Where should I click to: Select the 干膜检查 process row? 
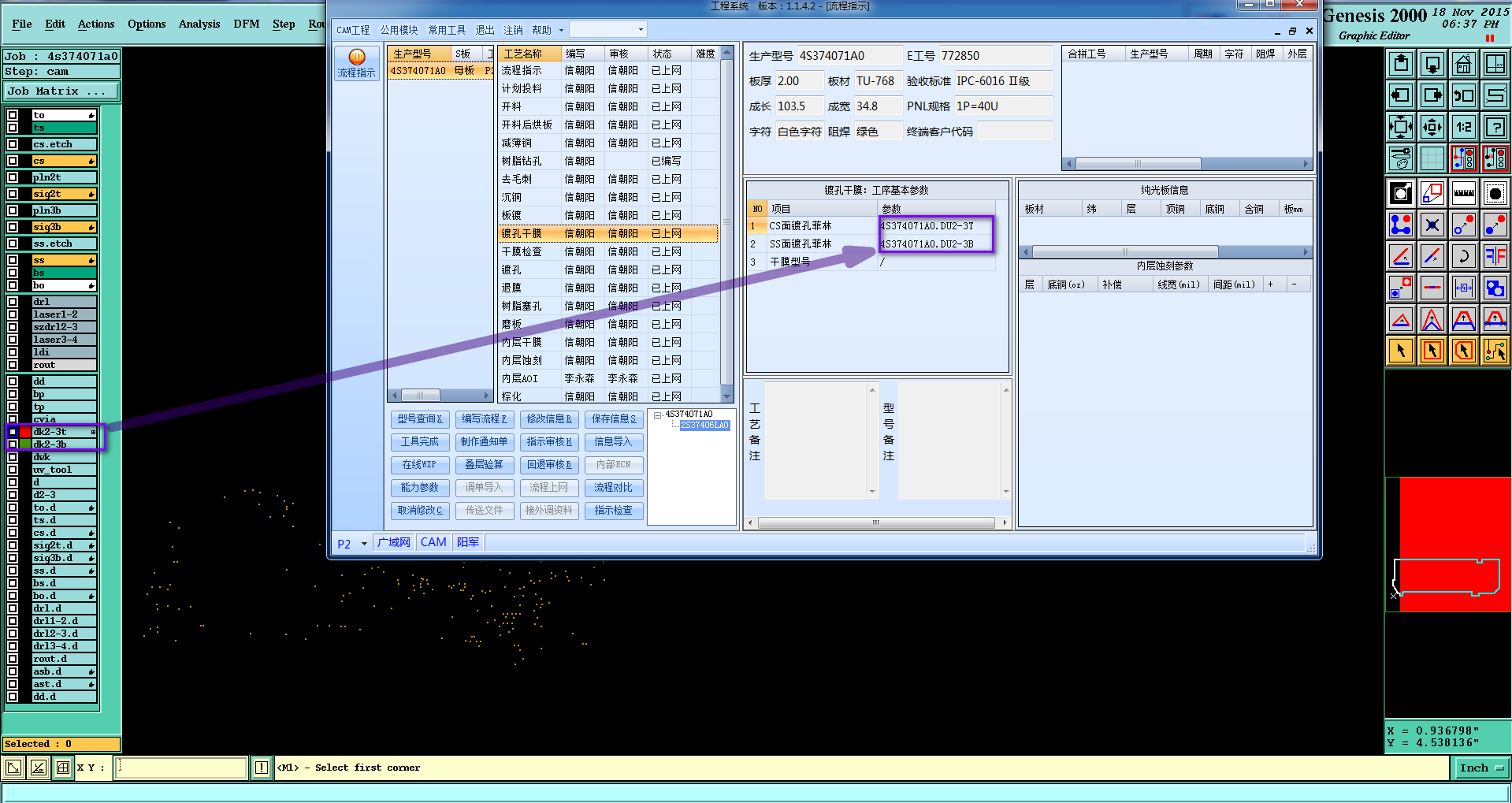tap(608, 252)
